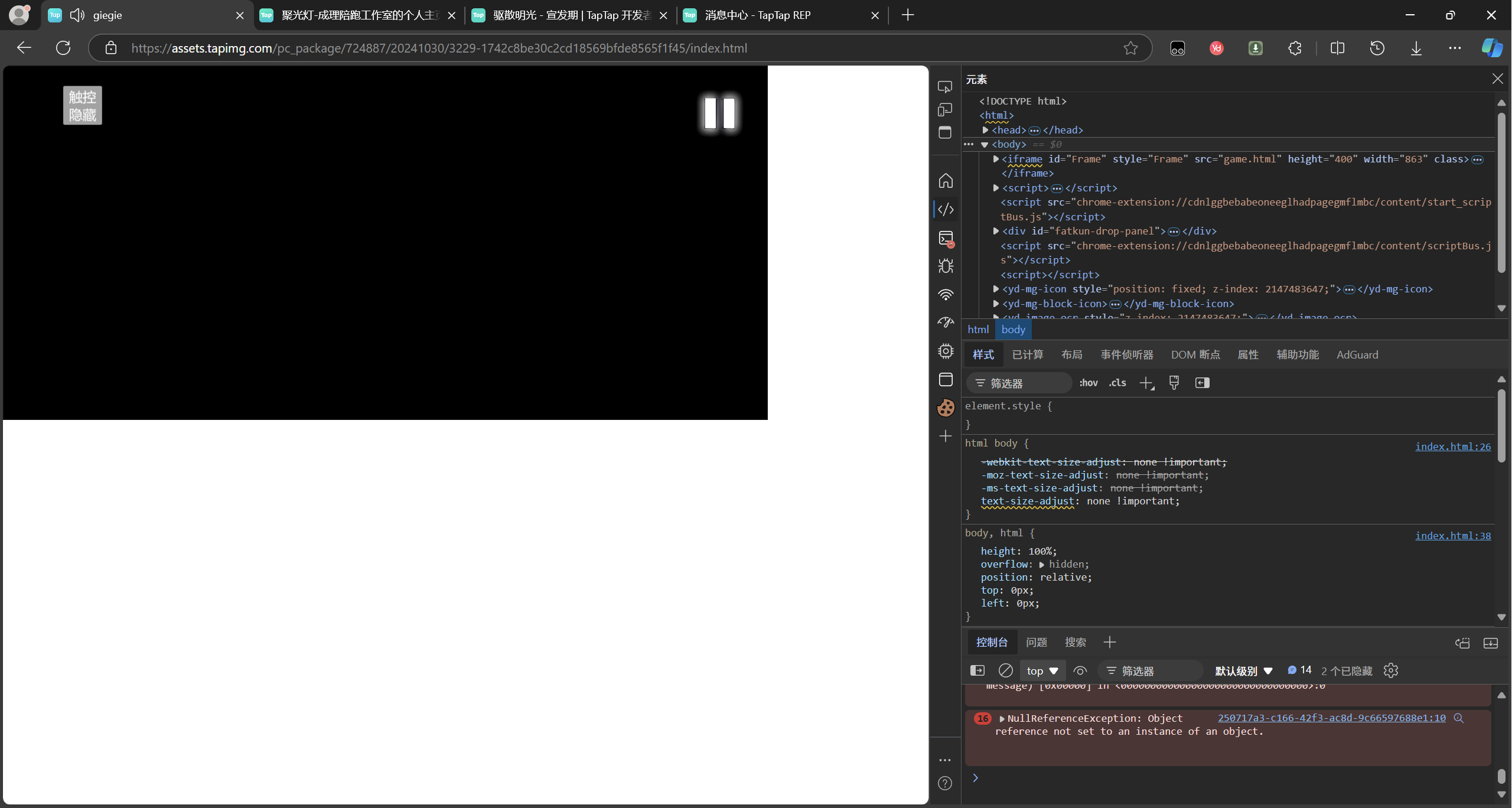Expand the yd-mg-icon element node
Screen dimensions: 1512x808
coord(996,289)
